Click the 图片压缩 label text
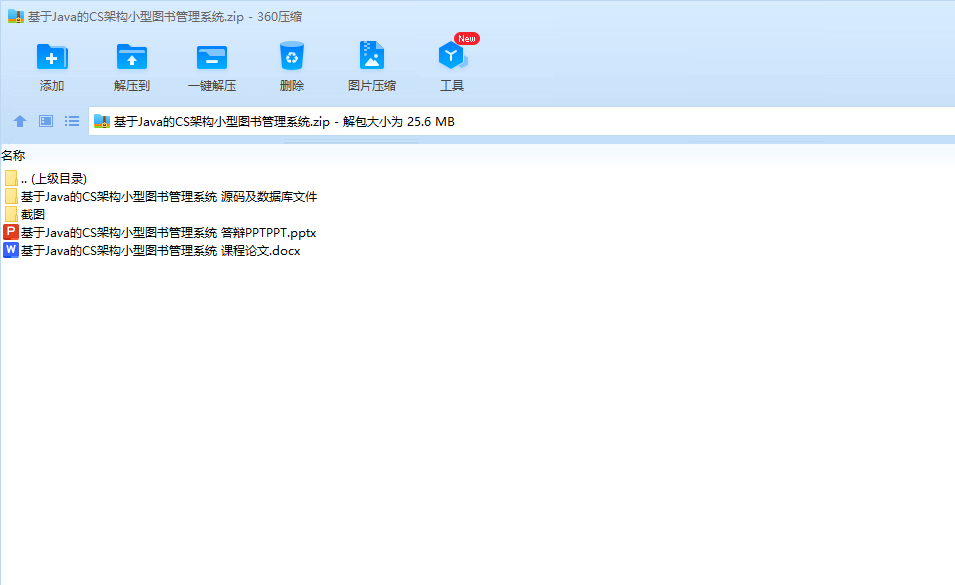This screenshot has width=955, height=585. (x=372, y=86)
